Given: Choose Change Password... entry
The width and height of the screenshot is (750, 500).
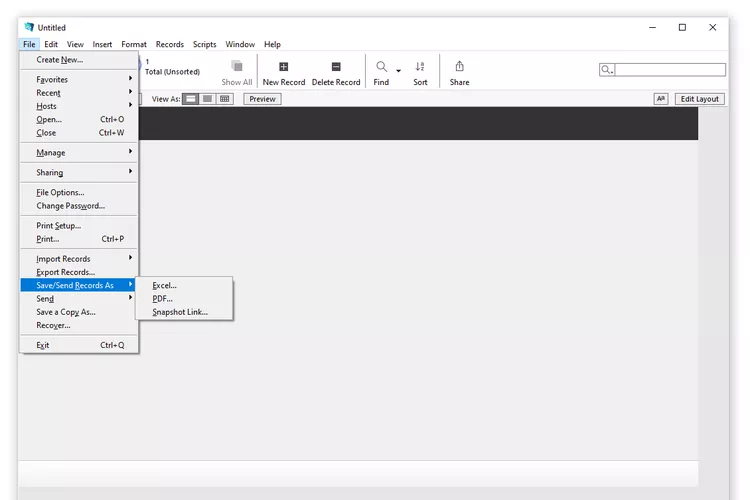Looking at the screenshot, I should [x=79, y=206].
